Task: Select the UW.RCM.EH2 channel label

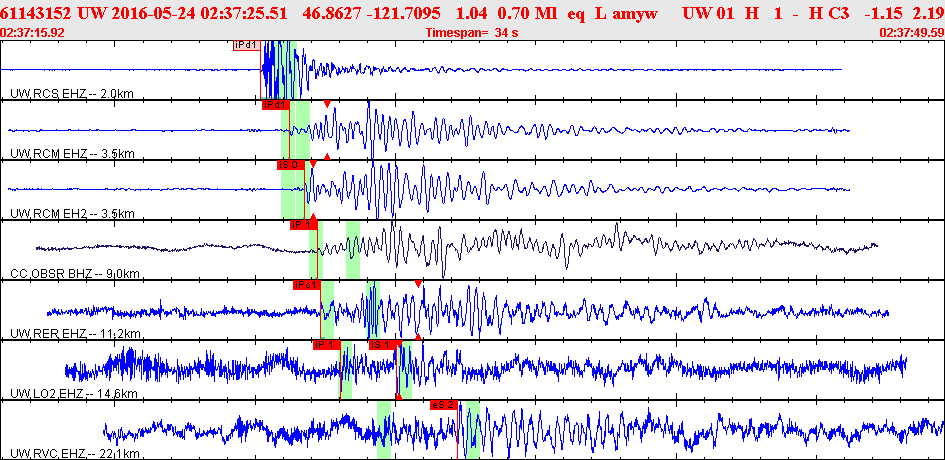Action: (72, 214)
